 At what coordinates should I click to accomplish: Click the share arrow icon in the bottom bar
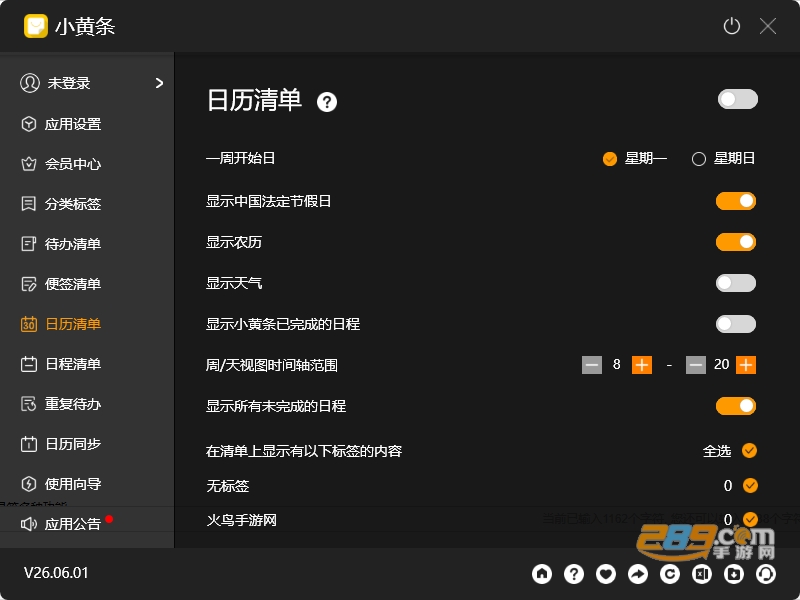[x=638, y=574]
